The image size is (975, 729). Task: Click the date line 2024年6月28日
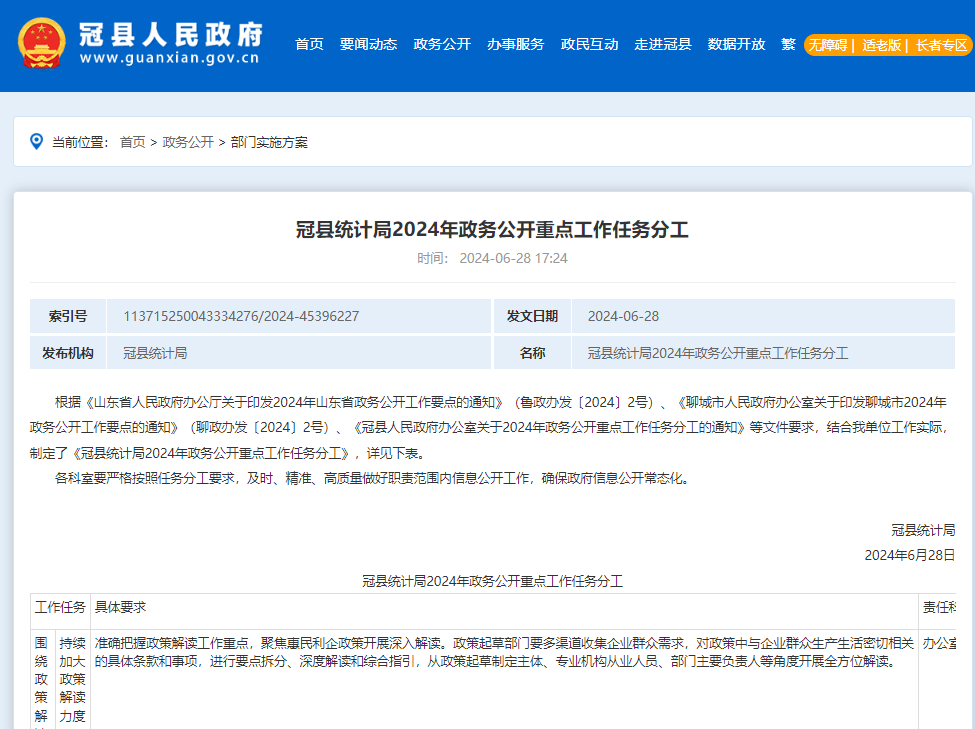[910, 555]
